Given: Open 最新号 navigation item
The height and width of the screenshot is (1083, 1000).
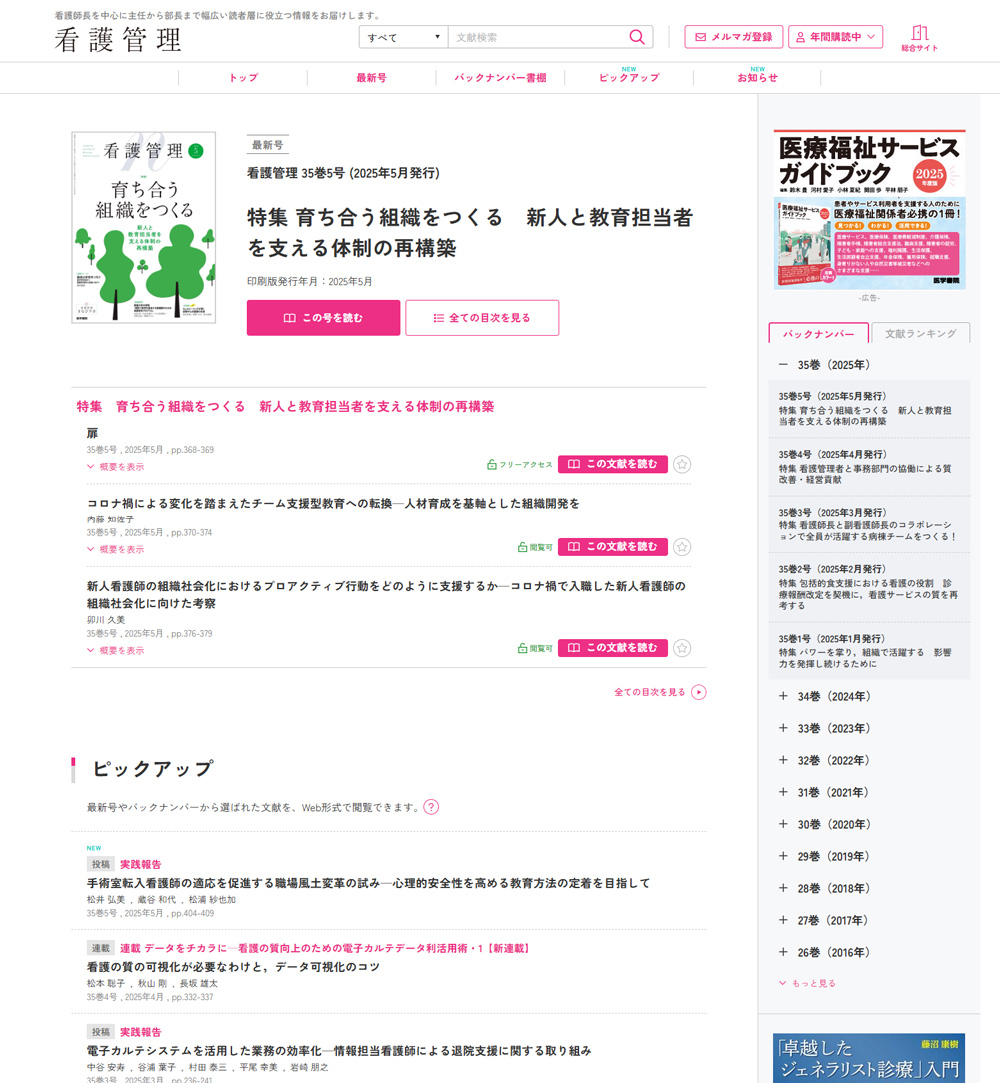Looking at the screenshot, I should tap(372, 78).
